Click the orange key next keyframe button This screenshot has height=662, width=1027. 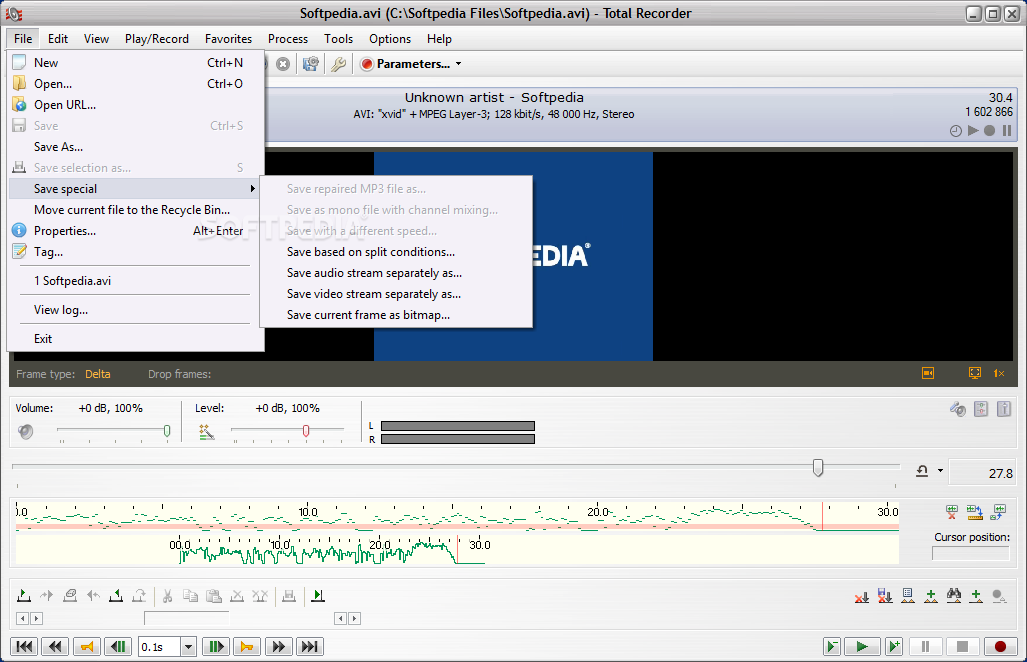point(246,646)
